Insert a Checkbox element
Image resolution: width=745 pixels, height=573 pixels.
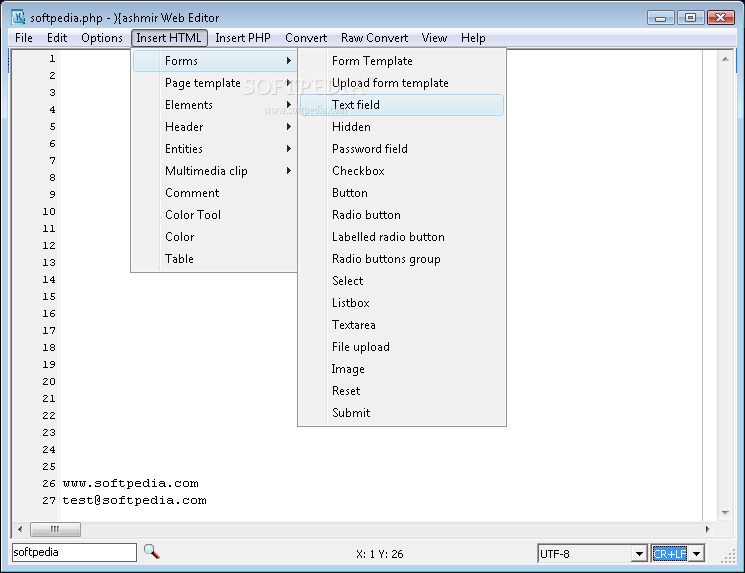pos(402,171)
